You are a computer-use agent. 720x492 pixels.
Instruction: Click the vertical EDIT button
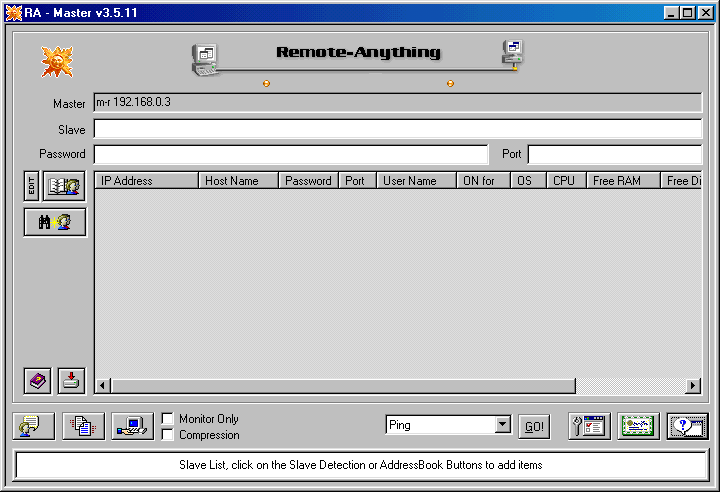coord(32,186)
